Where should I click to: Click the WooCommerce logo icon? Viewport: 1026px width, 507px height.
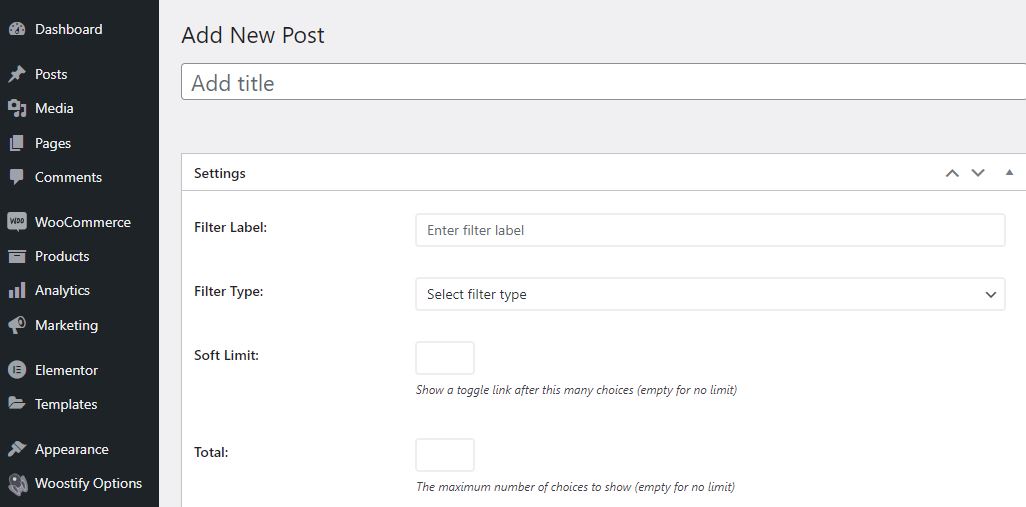pyautogui.click(x=17, y=222)
